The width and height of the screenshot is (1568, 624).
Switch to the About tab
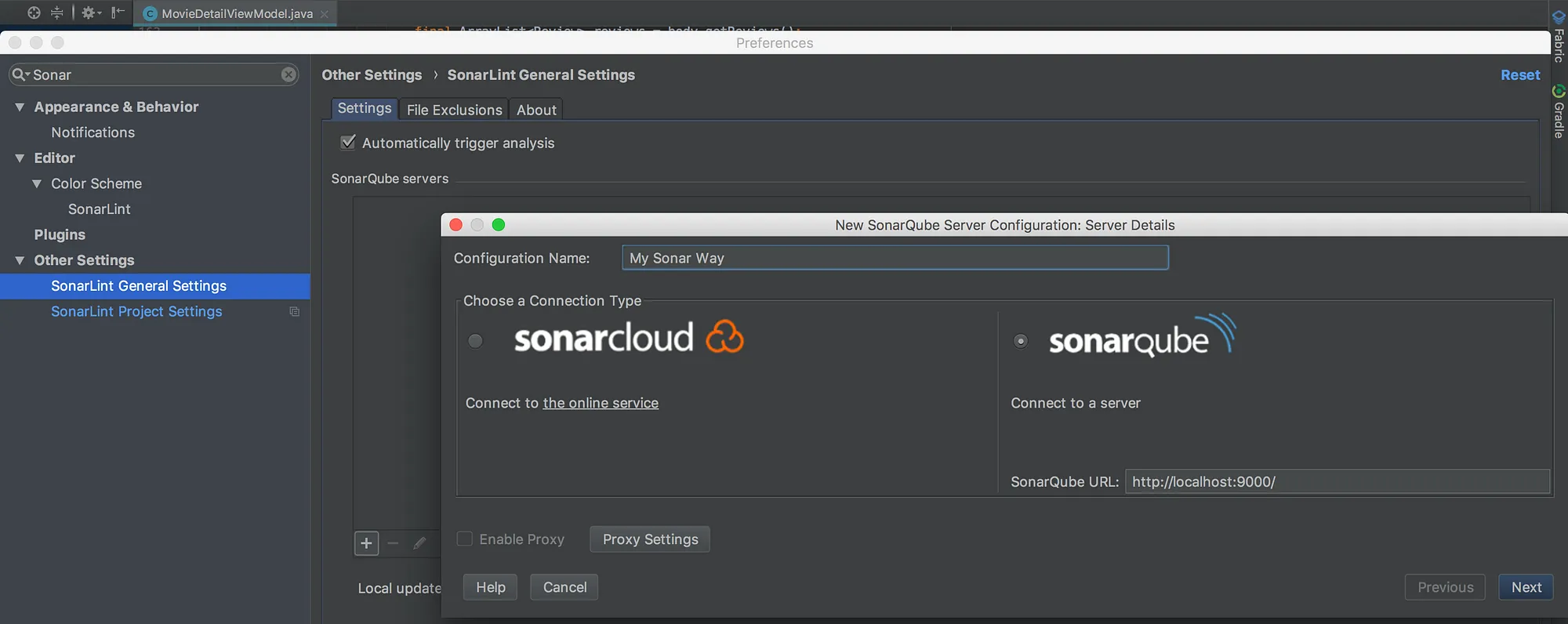click(x=536, y=110)
